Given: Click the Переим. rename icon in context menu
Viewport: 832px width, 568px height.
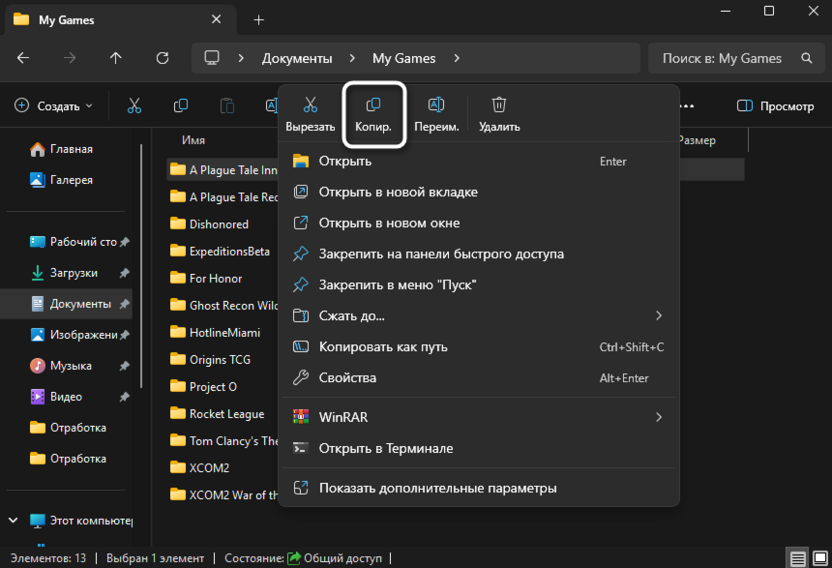Looking at the screenshot, I should click(436, 105).
